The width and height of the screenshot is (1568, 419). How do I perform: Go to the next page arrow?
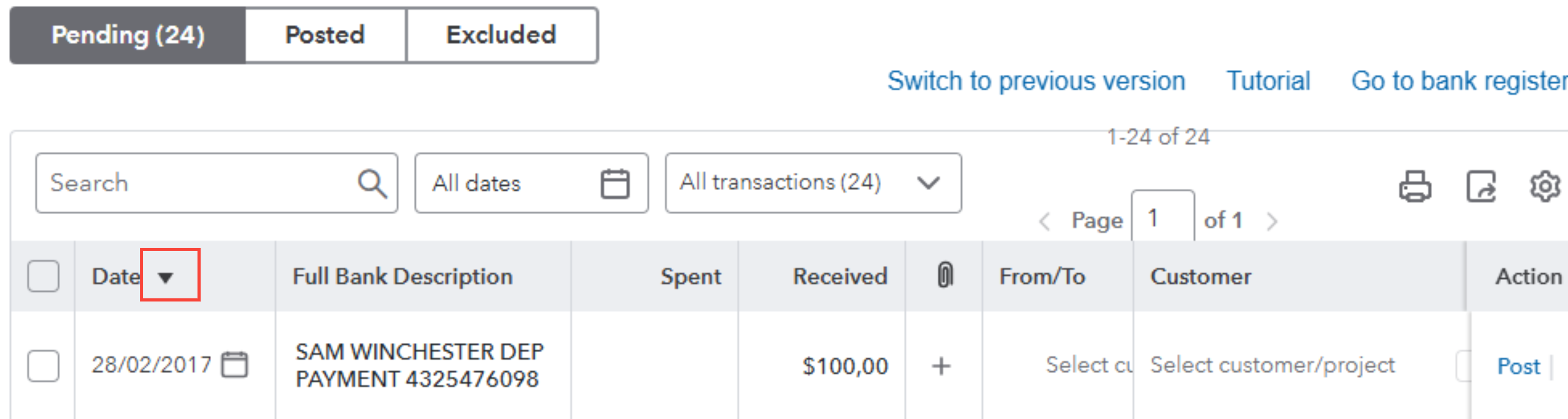[1272, 221]
